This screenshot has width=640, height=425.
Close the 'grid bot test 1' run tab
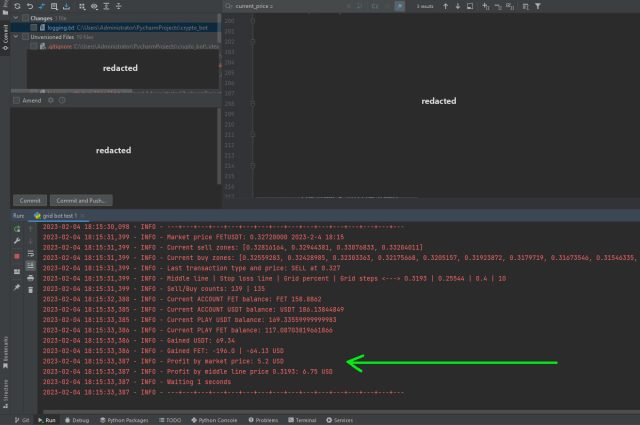[82, 216]
